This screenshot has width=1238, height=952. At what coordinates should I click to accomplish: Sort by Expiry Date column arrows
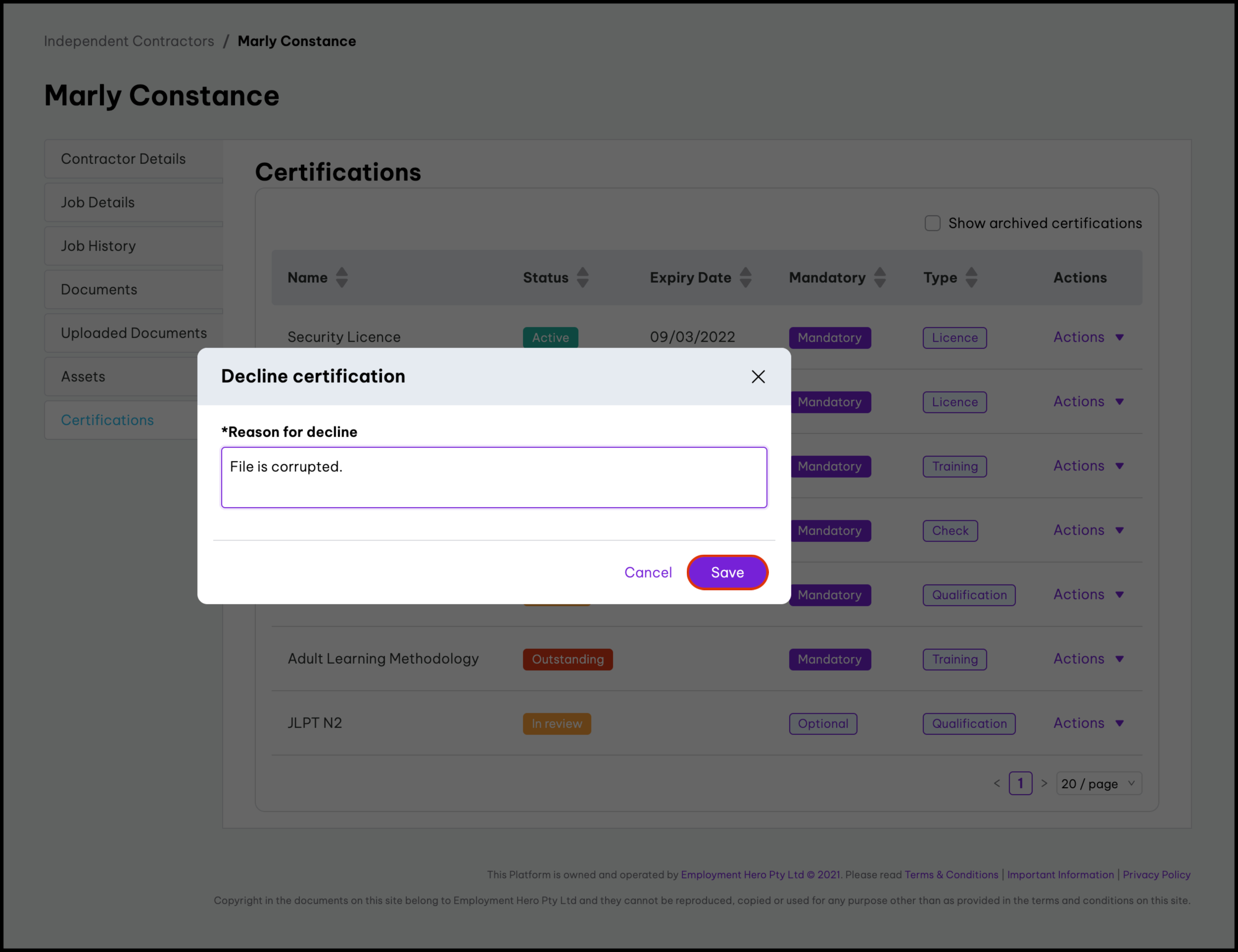point(745,278)
